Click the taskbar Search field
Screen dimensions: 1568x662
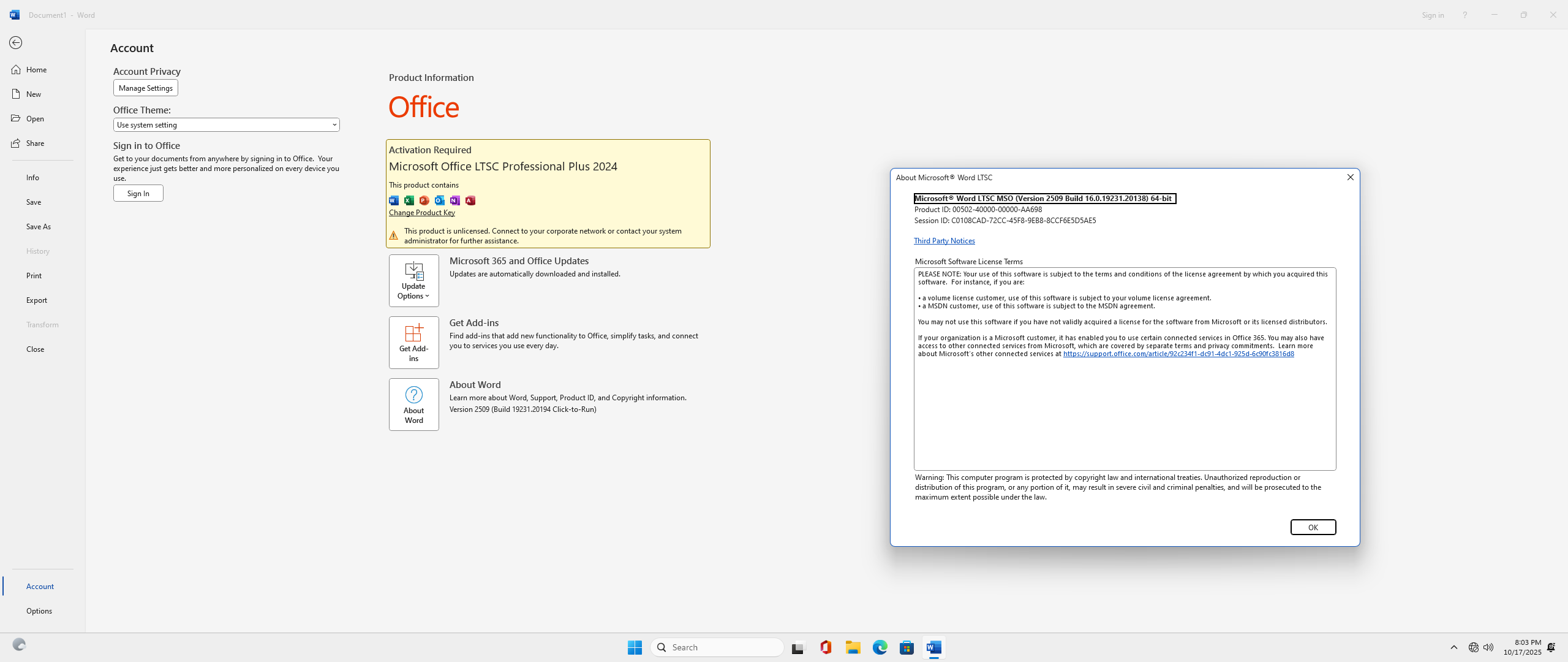[x=717, y=647]
